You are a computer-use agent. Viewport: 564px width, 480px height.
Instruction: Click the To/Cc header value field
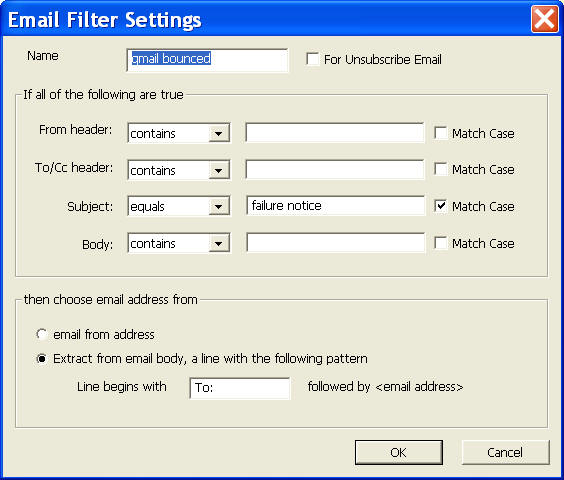coord(335,169)
